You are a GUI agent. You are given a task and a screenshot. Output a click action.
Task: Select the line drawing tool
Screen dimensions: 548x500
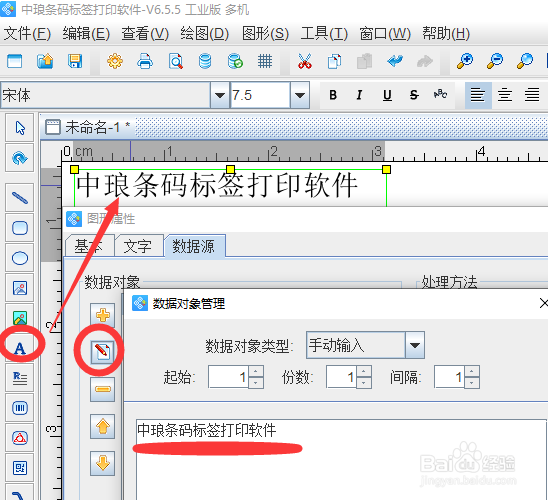(x=20, y=198)
